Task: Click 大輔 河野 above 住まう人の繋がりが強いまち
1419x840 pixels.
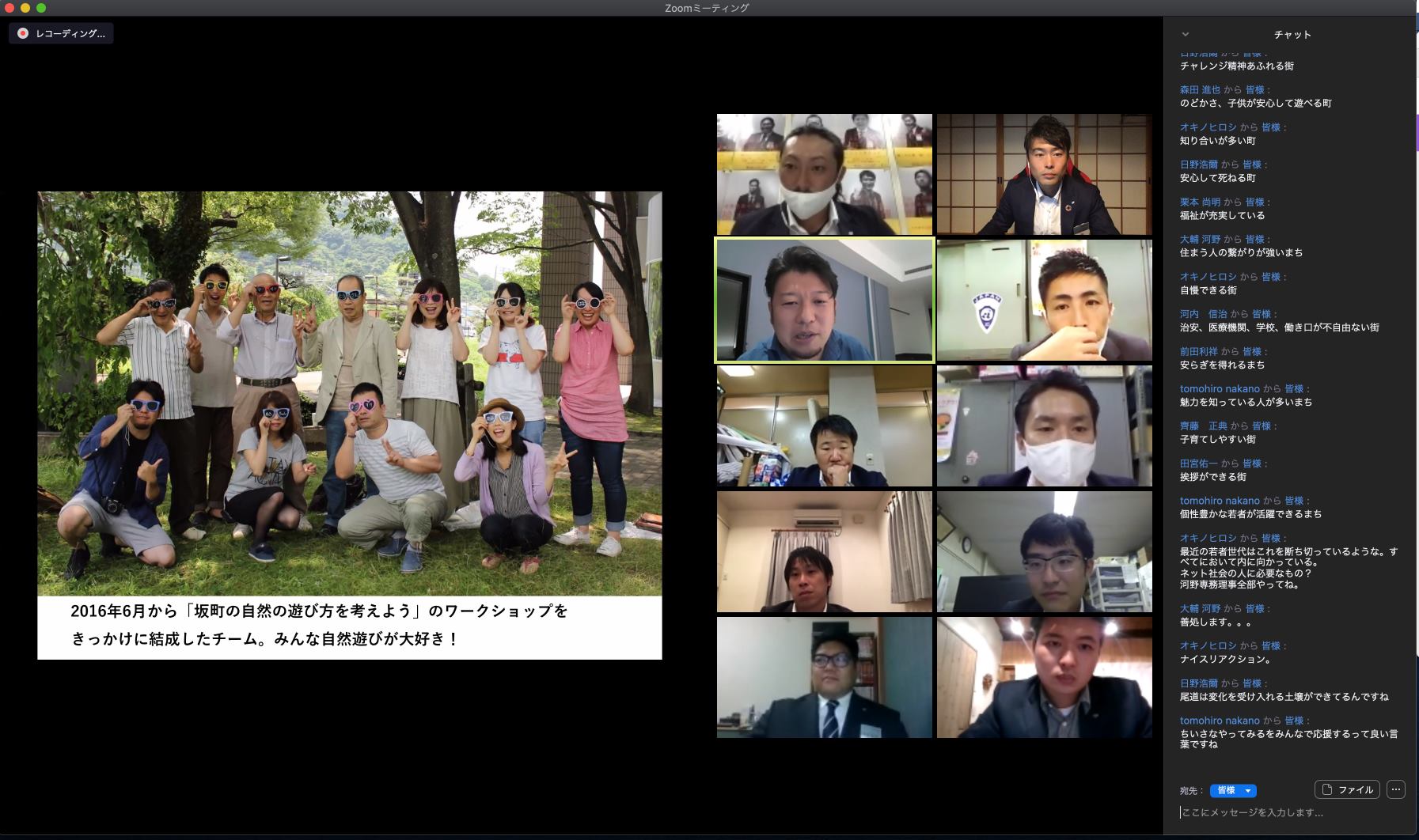Action: tap(1200, 239)
